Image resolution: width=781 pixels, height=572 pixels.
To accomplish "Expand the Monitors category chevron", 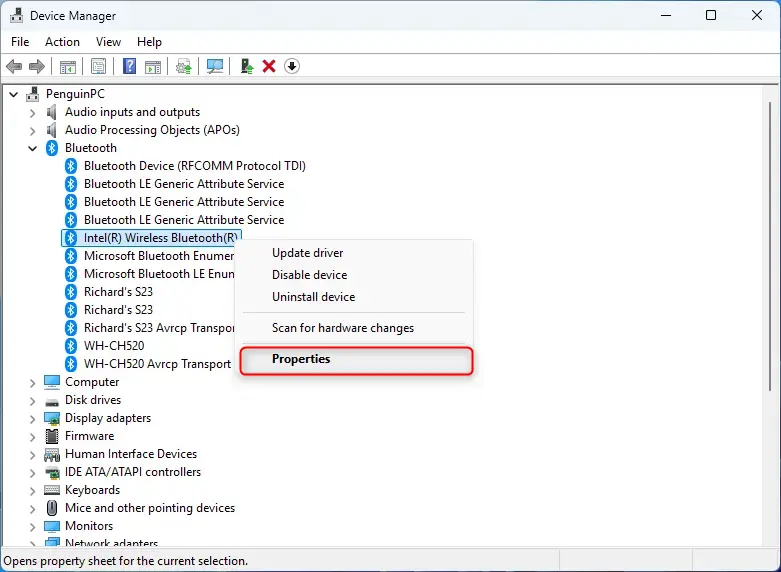I will click(32, 527).
